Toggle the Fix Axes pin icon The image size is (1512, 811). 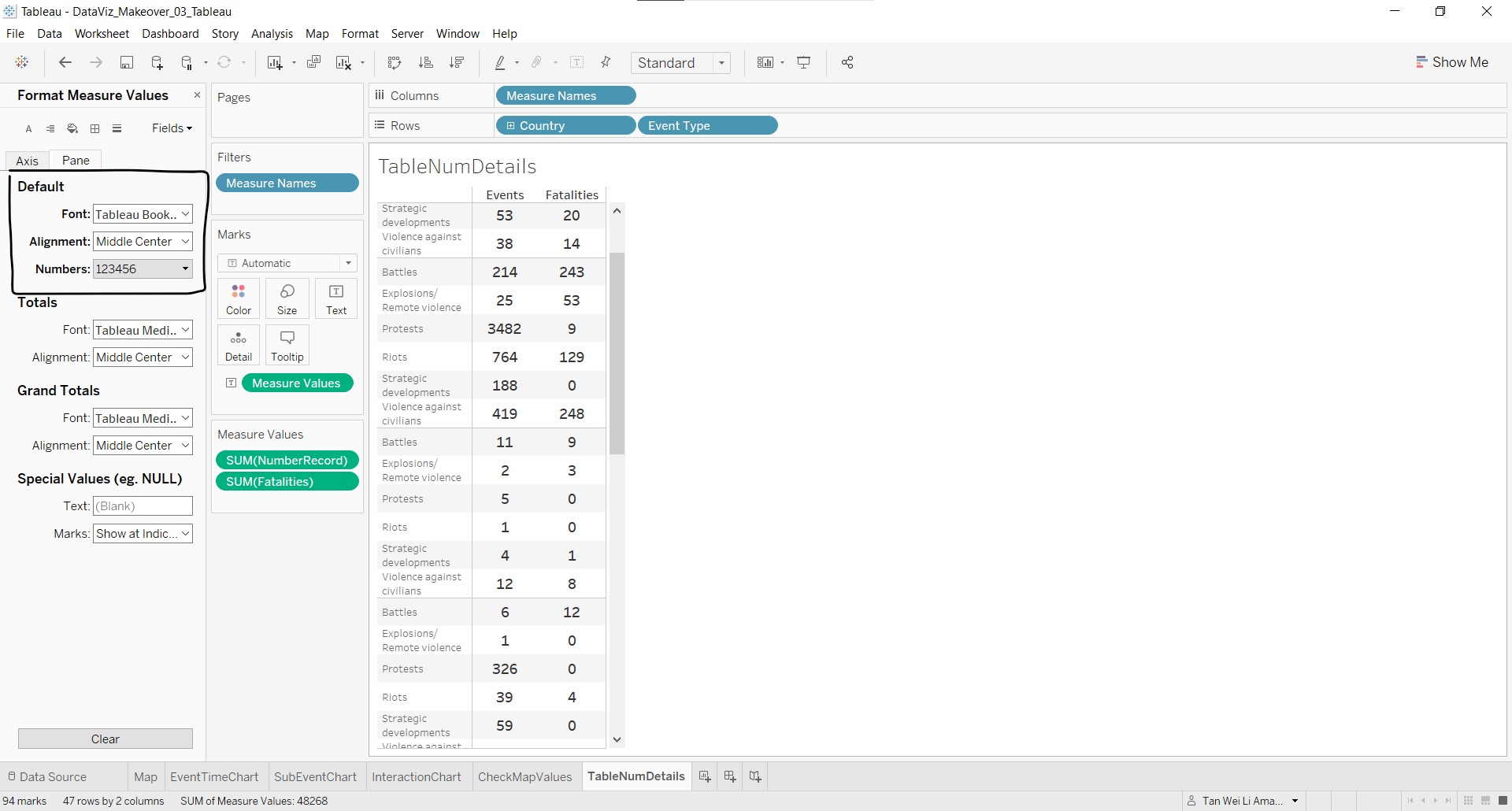606,63
